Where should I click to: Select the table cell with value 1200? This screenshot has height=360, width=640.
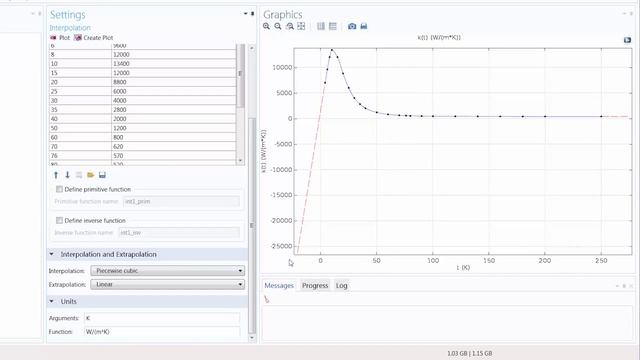point(174,128)
